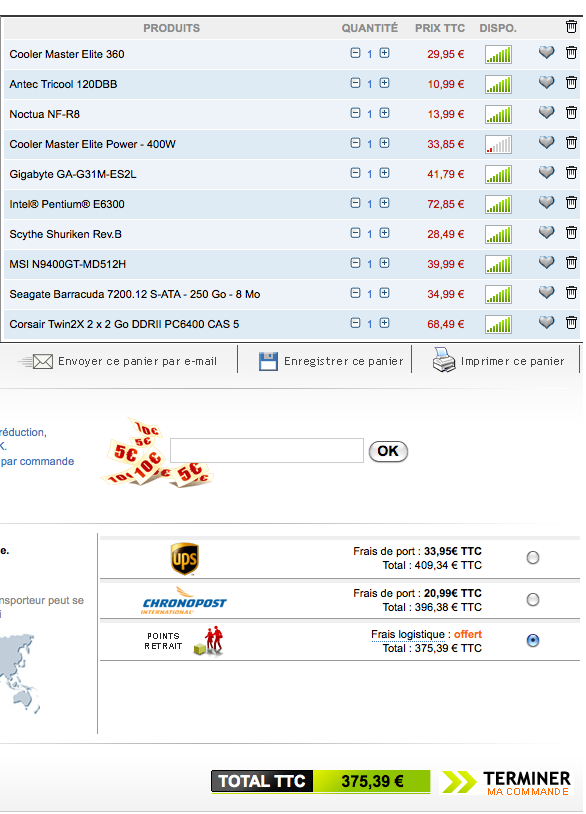Click the PRIX TTC column header
586x814 pixels.
pyautogui.click(x=440, y=28)
